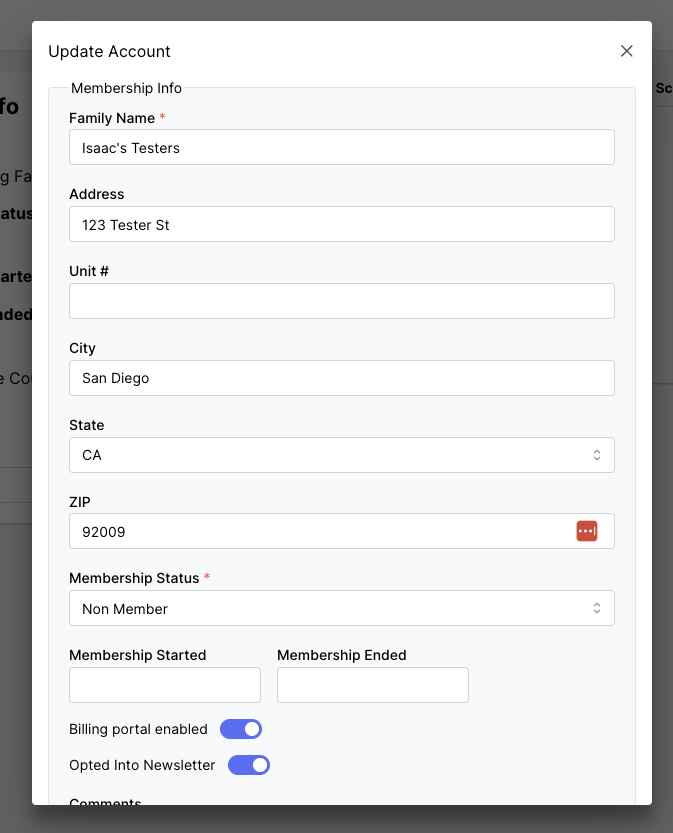Click the Family Name input field
Screen dimensions: 673x833
342,147
